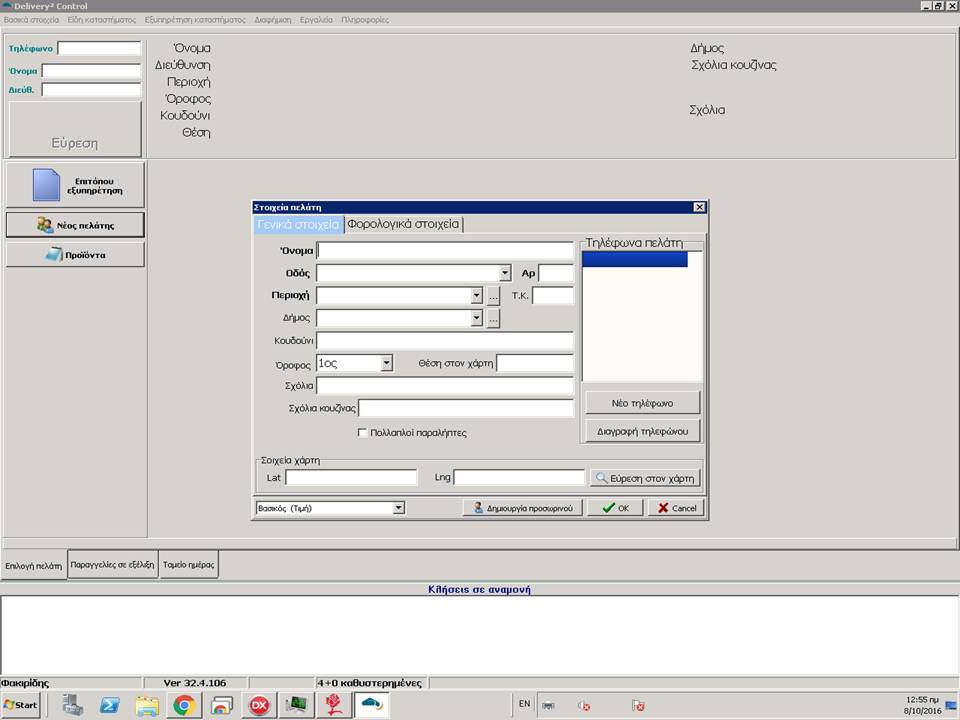Screen dimensions: 960x720
Task: Click the Κλήσεις σε αναμονή header
Action: click(x=479, y=590)
